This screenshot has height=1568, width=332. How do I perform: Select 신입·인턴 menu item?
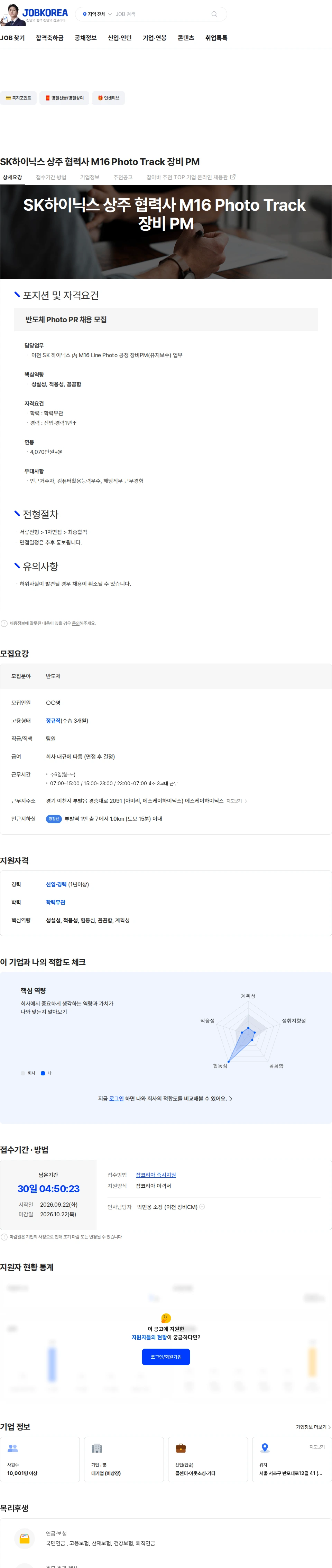119,38
